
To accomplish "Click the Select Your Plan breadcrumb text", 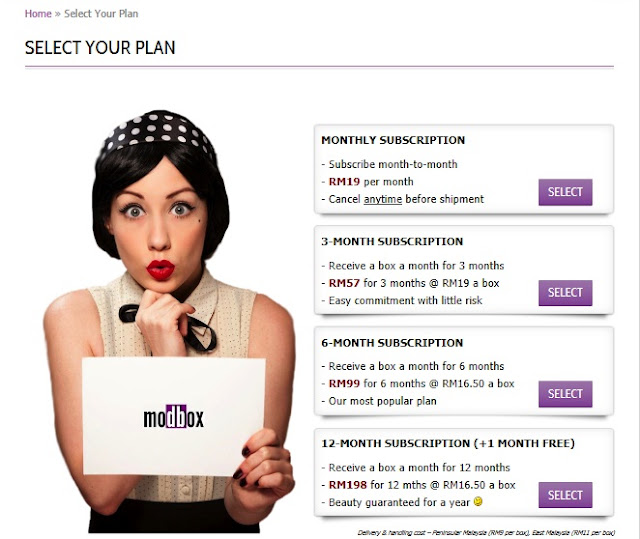I will [x=101, y=13].
